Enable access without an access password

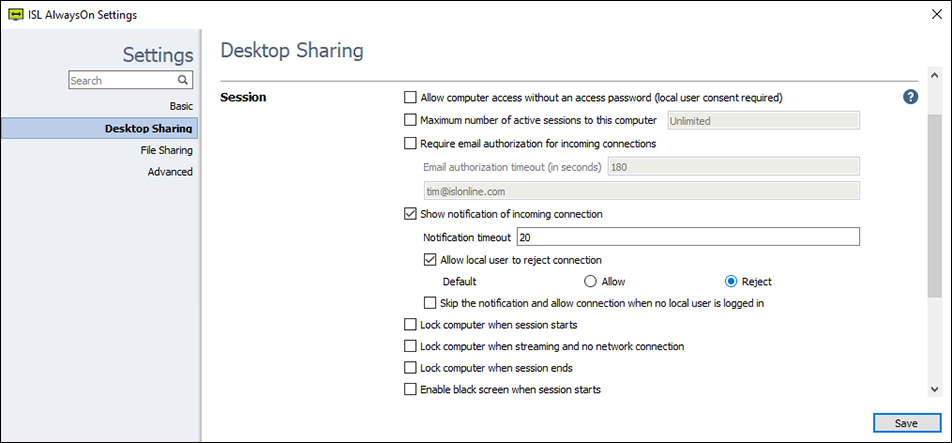tap(410, 98)
